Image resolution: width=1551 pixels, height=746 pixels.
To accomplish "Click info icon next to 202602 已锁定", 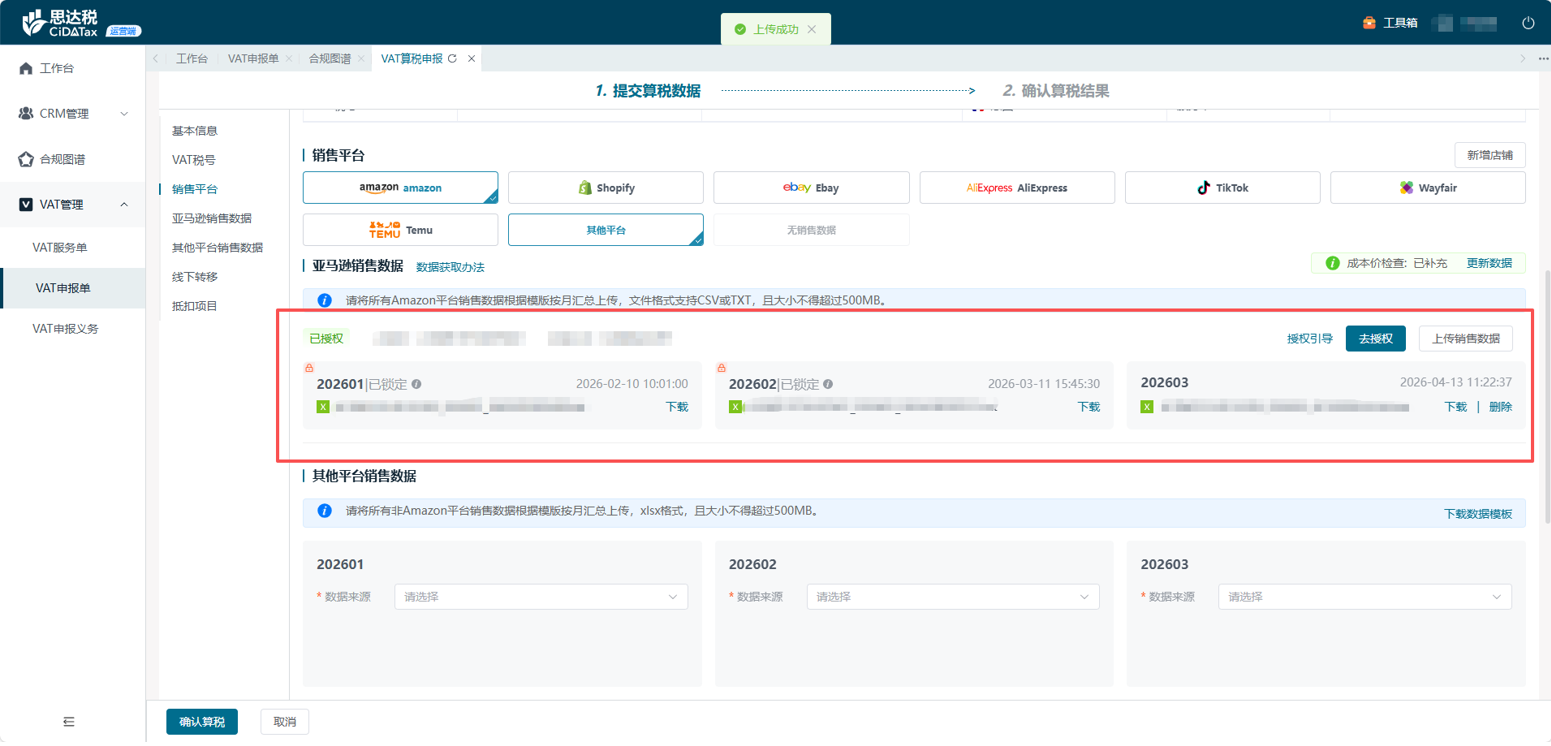I will tap(828, 384).
